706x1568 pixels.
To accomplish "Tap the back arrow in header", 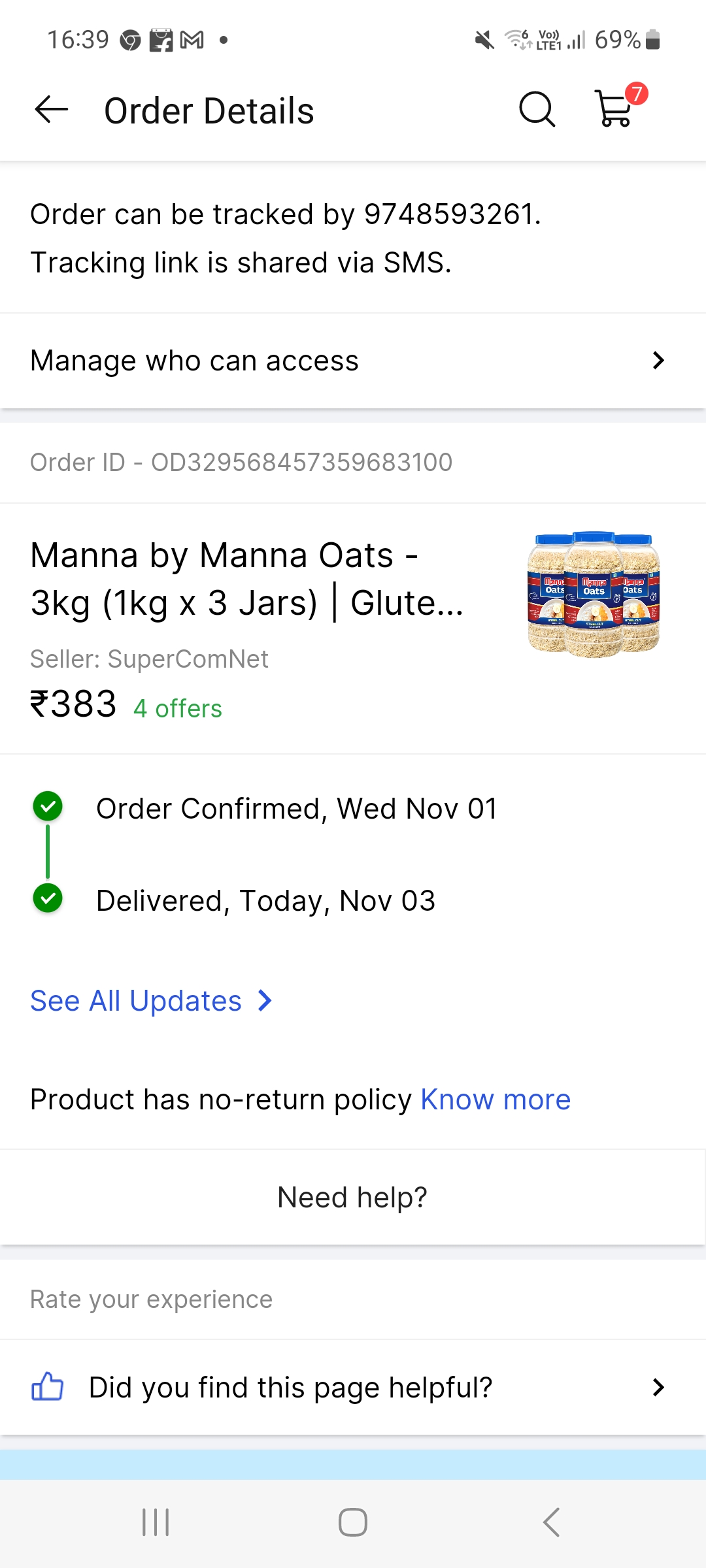I will (51, 110).
